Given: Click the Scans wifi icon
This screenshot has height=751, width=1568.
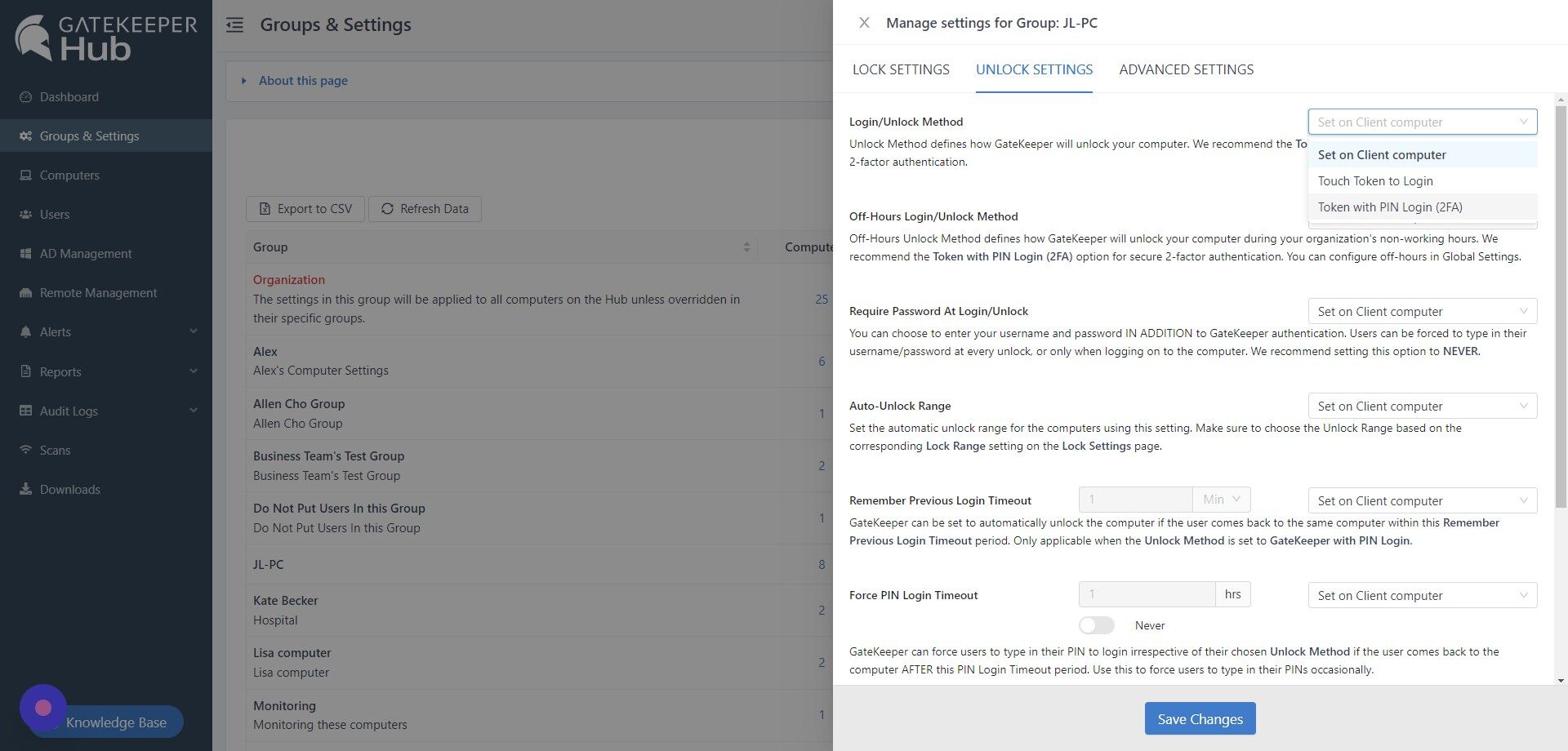Looking at the screenshot, I should tap(25, 450).
